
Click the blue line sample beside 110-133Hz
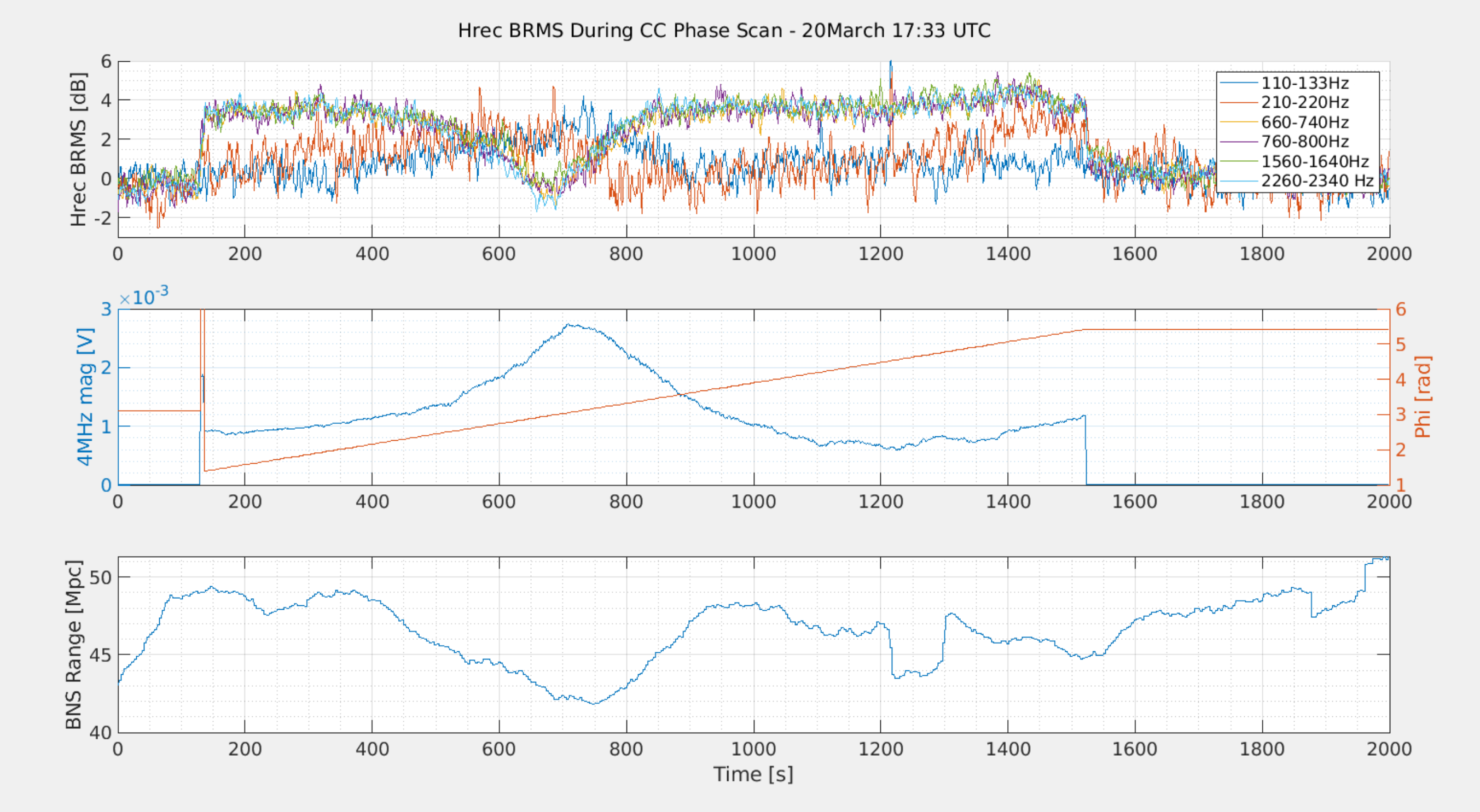point(1239,83)
